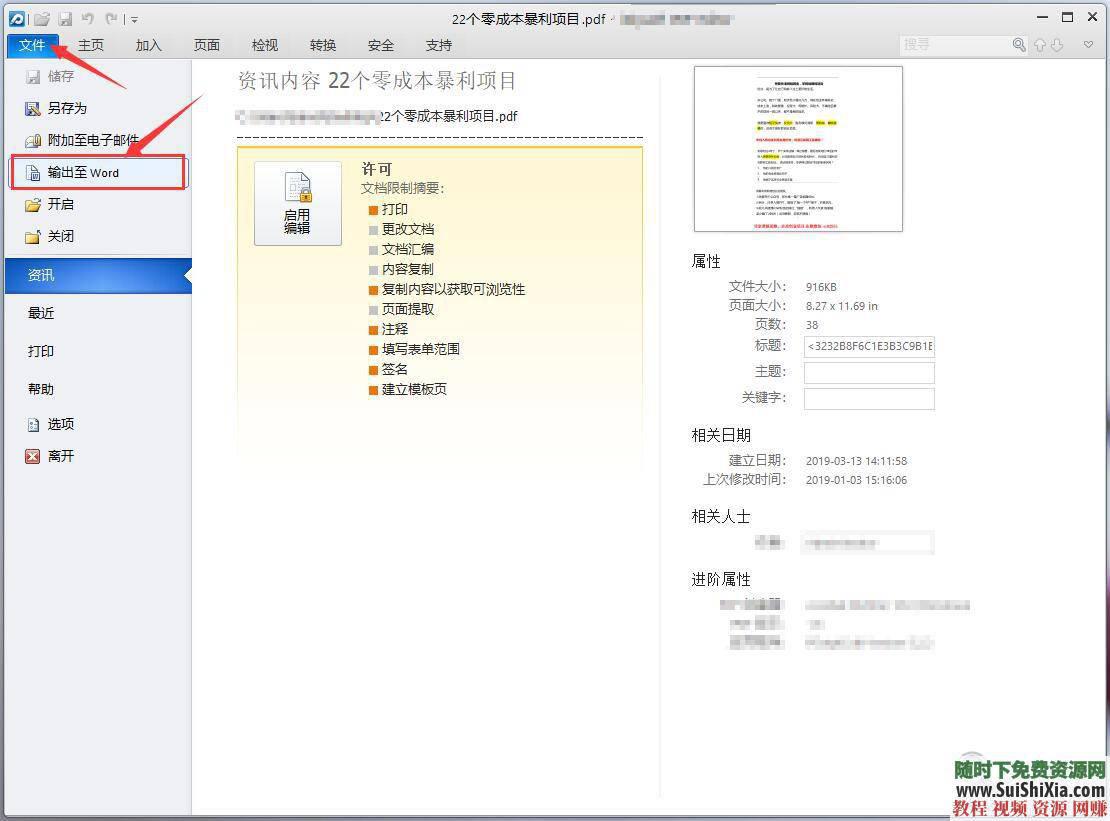1110x821 pixels.
Task: Open the 打印 print section
Action: [41, 351]
